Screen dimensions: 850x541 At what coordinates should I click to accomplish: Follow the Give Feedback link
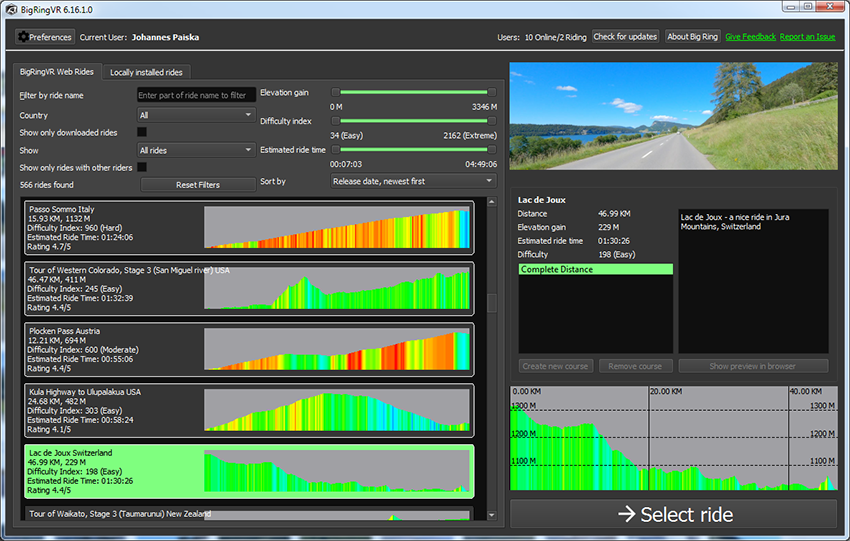coord(750,37)
